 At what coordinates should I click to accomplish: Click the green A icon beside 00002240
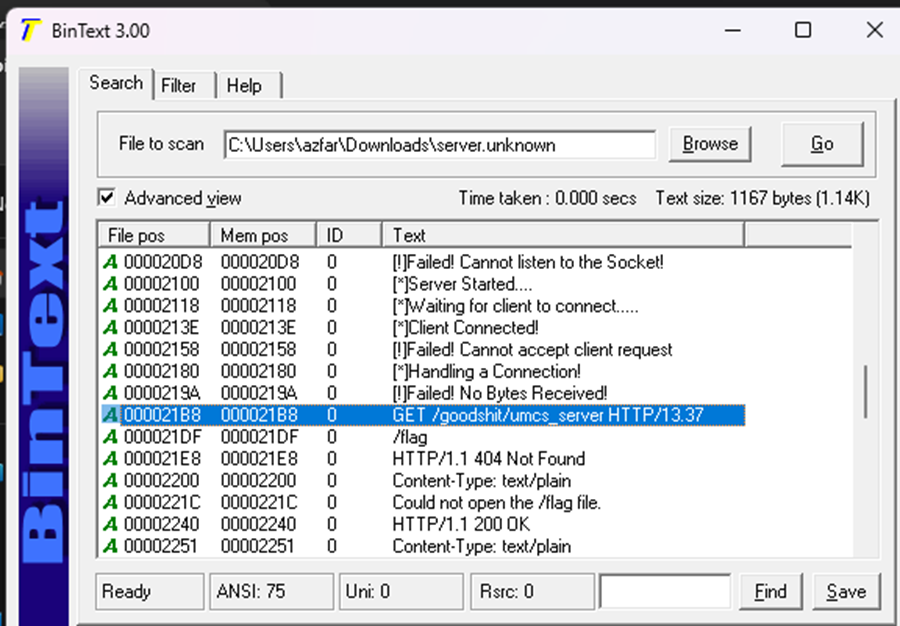point(110,524)
